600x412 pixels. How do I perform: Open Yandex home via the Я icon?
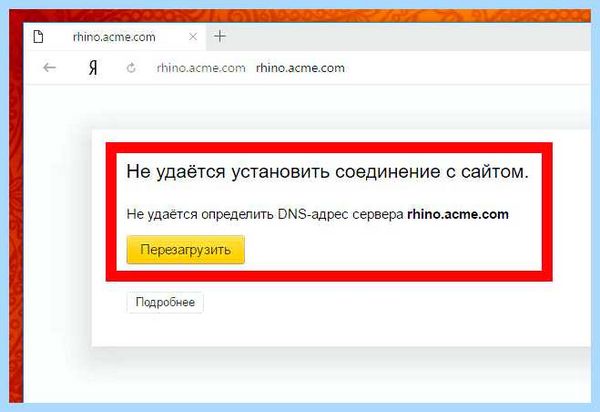93,68
